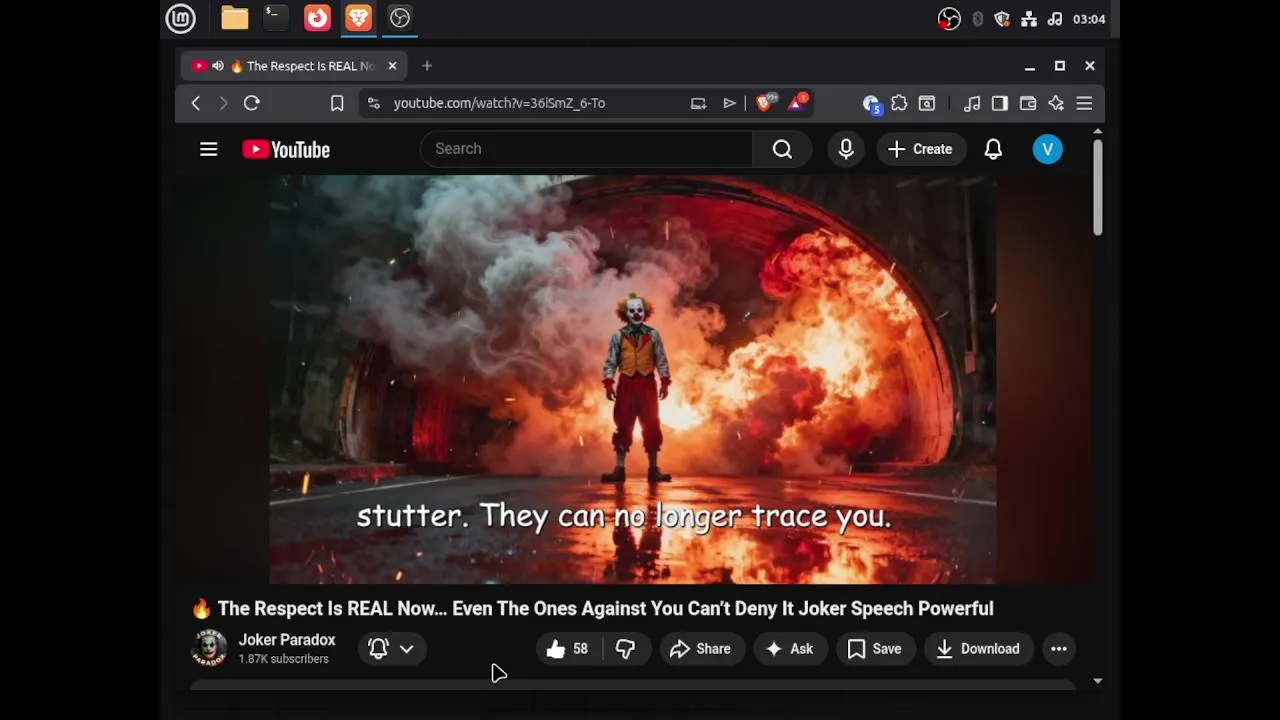Open the 03:04 clock calendar

(1088, 19)
